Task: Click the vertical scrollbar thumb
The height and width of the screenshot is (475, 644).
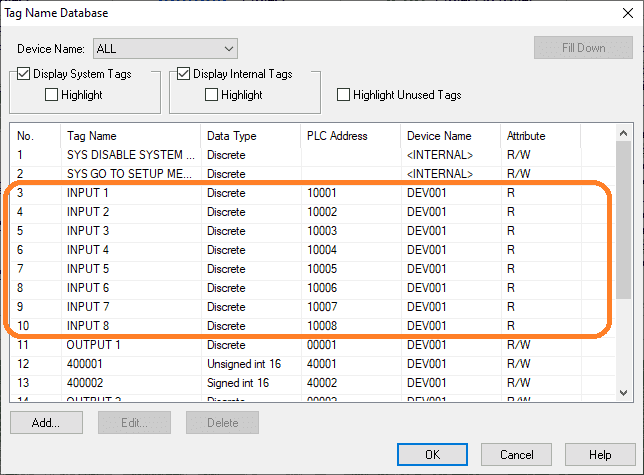Action: point(623,220)
